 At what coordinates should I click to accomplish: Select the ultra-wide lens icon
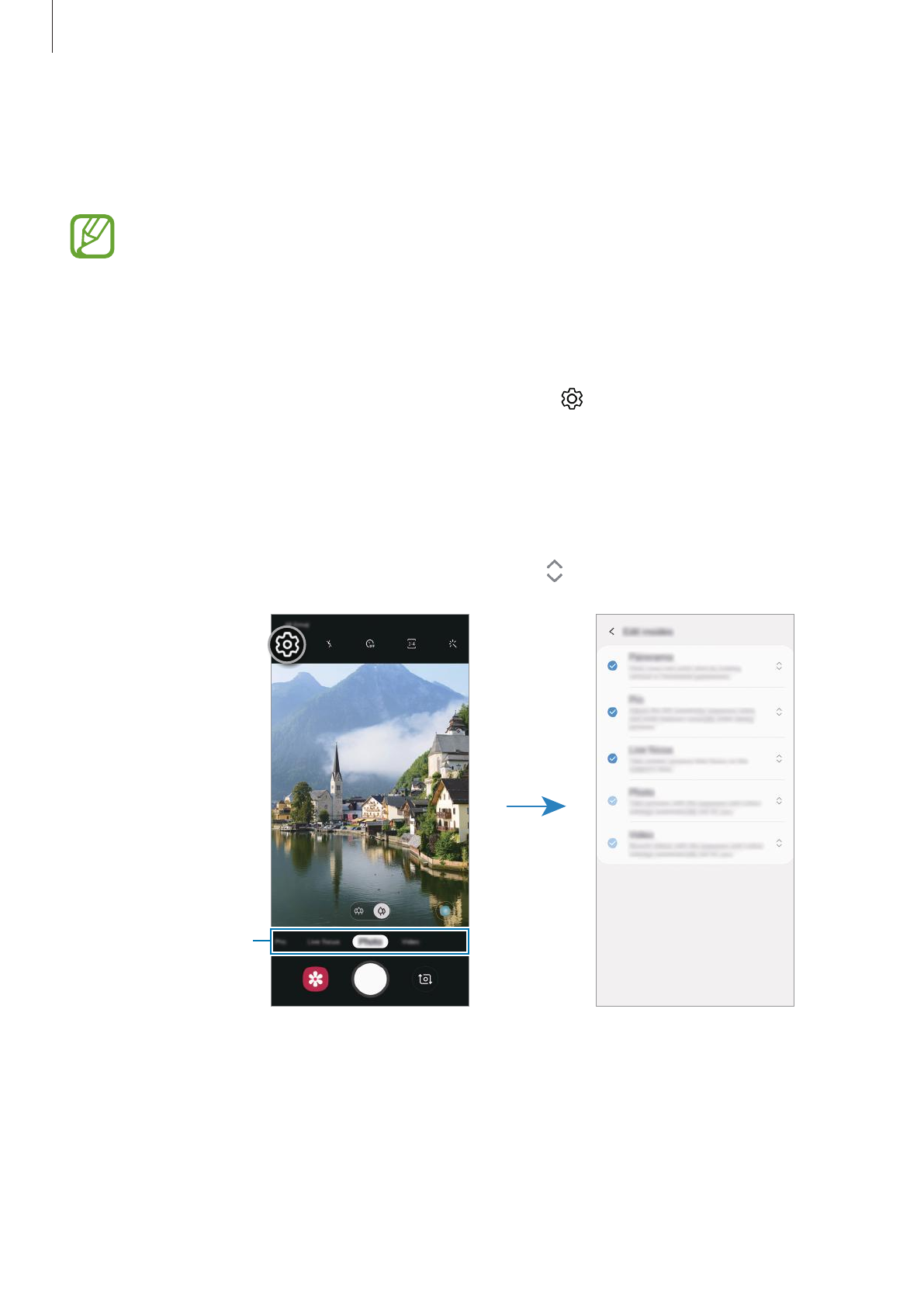358,911
